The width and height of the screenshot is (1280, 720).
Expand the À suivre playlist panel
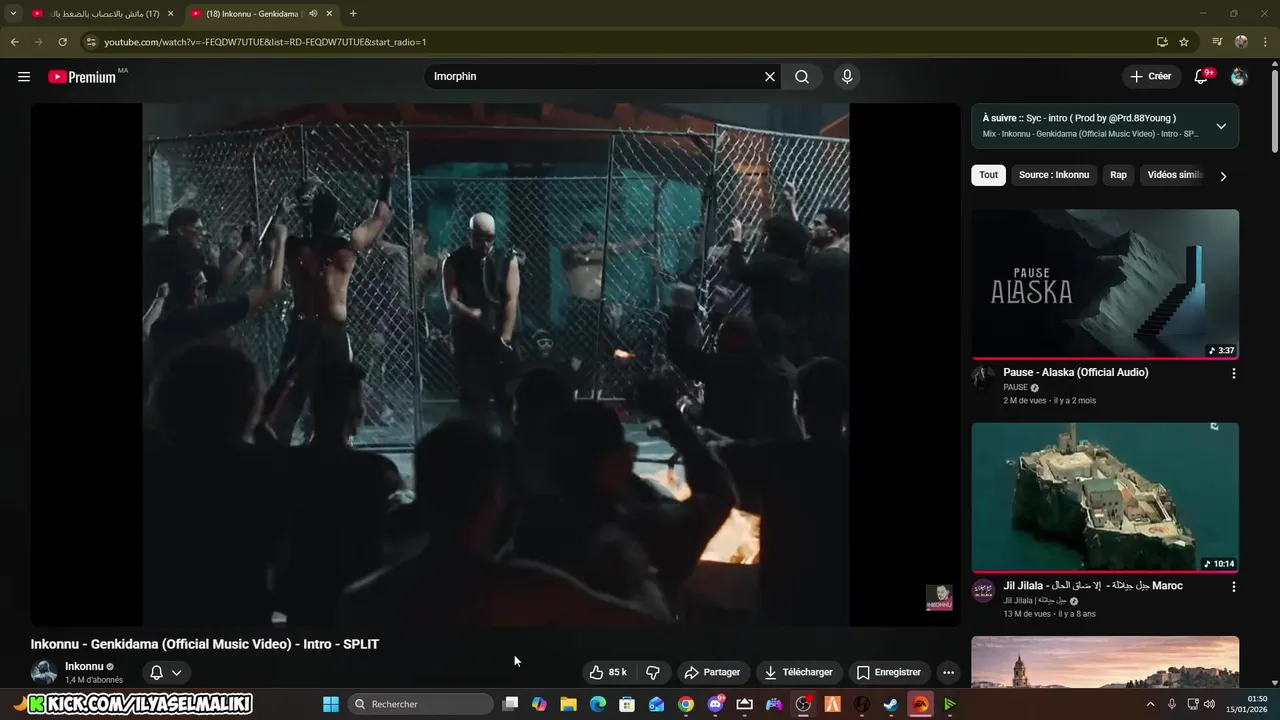[x=1221, y=126]
